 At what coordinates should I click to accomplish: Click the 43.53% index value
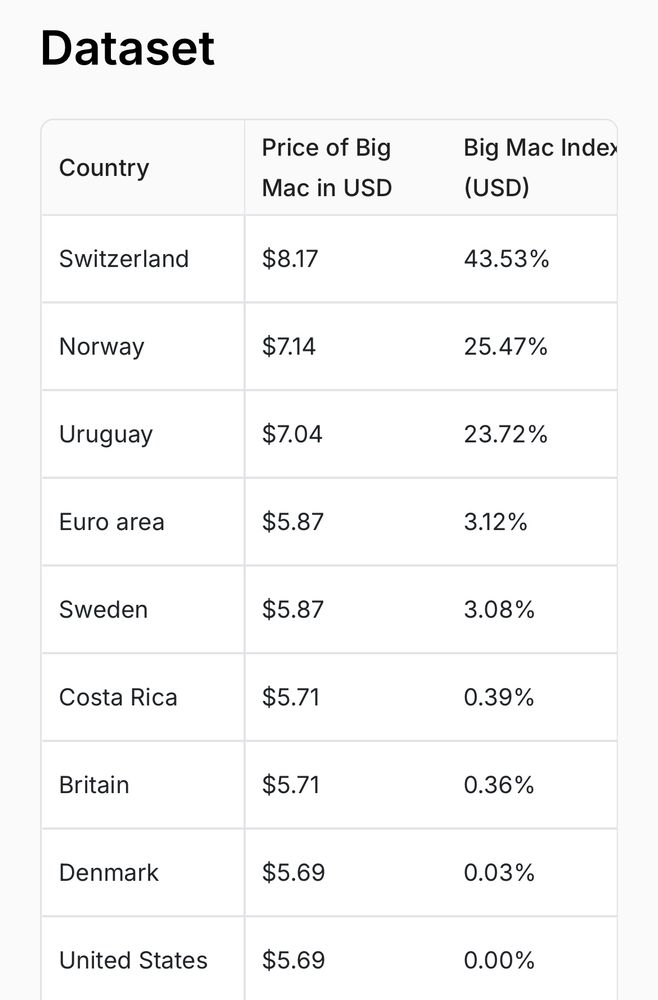coord(506,259)
